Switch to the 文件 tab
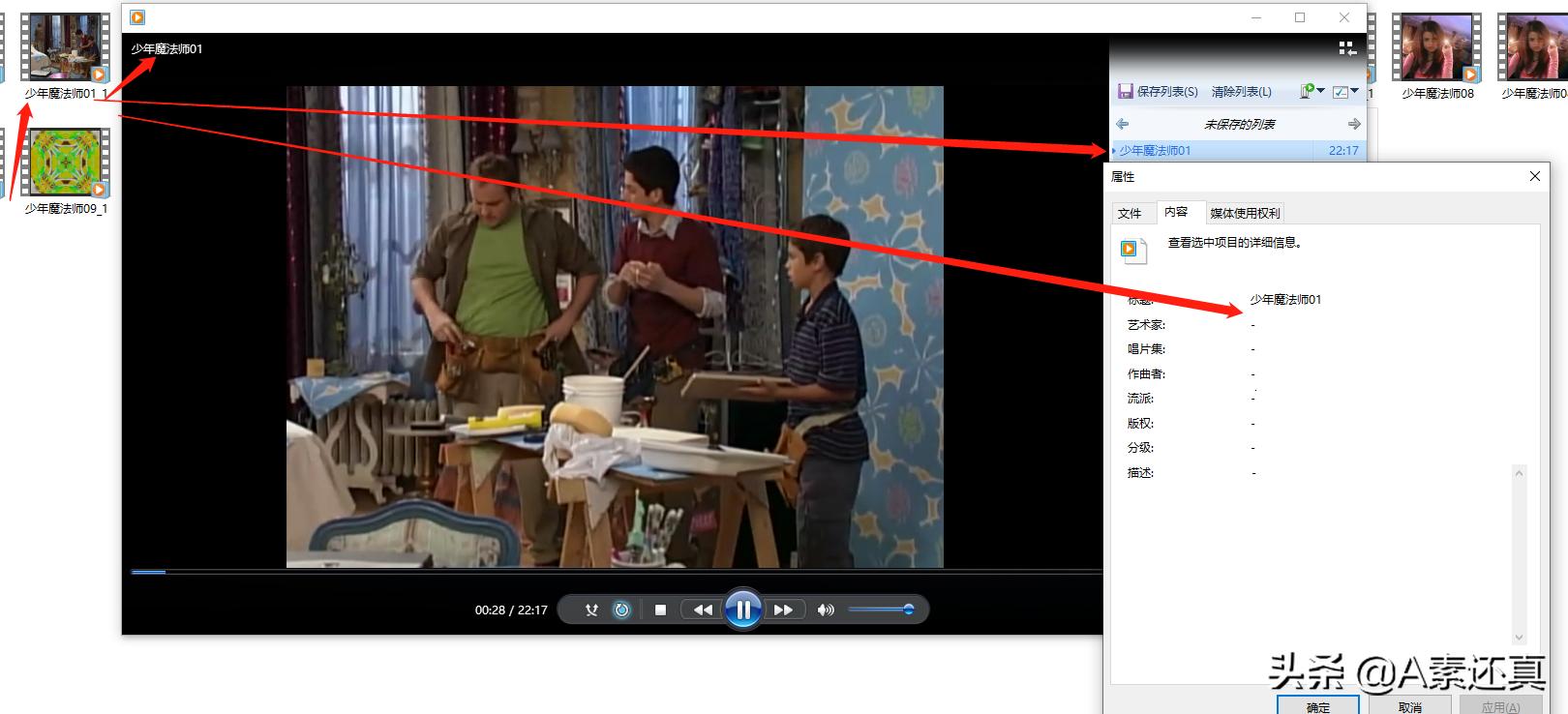Screen dimensions: 1568x714 click(x=1130, y=214)
